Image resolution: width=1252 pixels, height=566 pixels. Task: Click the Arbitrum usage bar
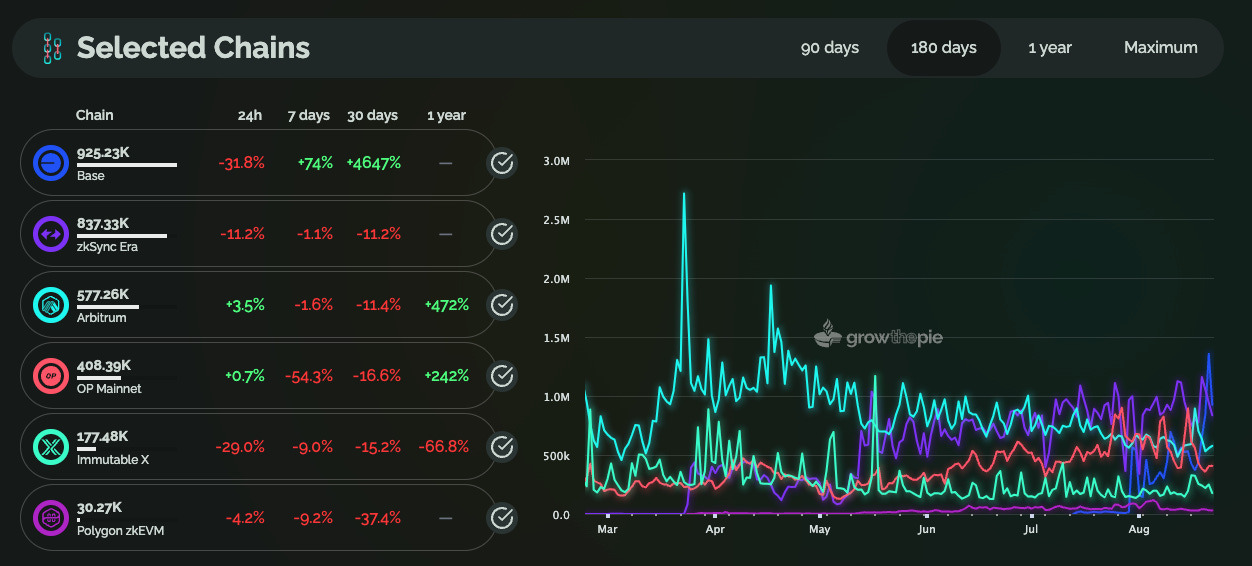108,306
